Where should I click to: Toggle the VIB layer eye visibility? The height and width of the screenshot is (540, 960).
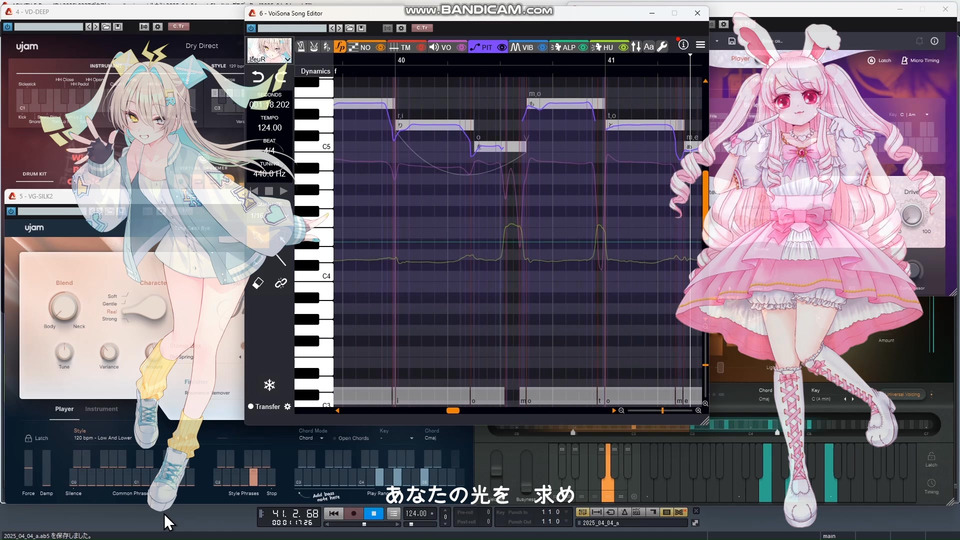tap(542, 47)
